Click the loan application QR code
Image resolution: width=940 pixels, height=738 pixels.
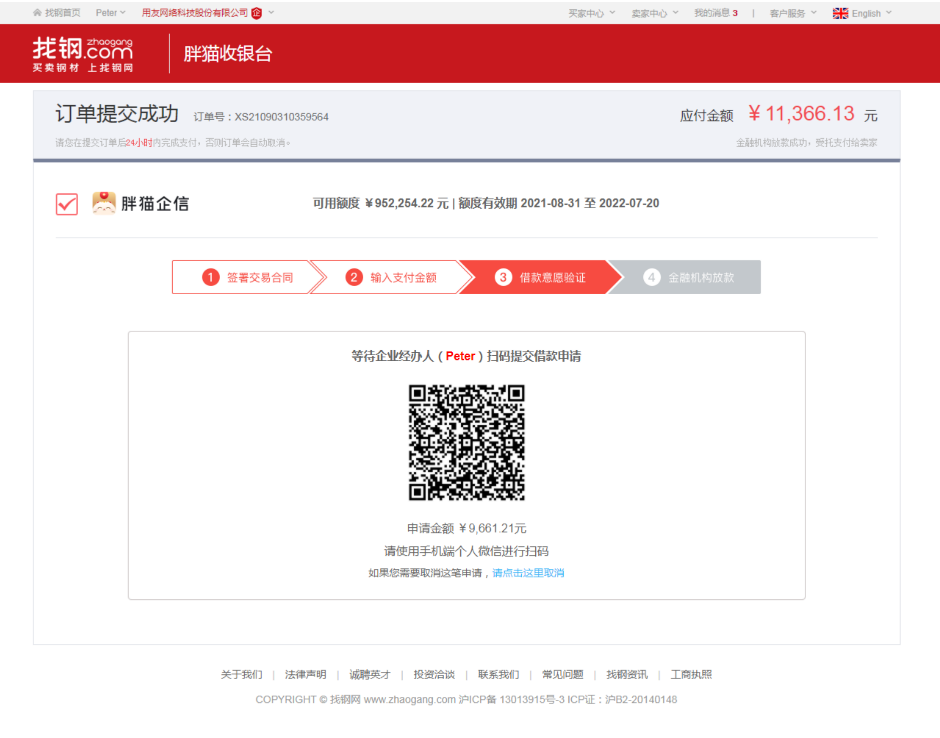466,442
